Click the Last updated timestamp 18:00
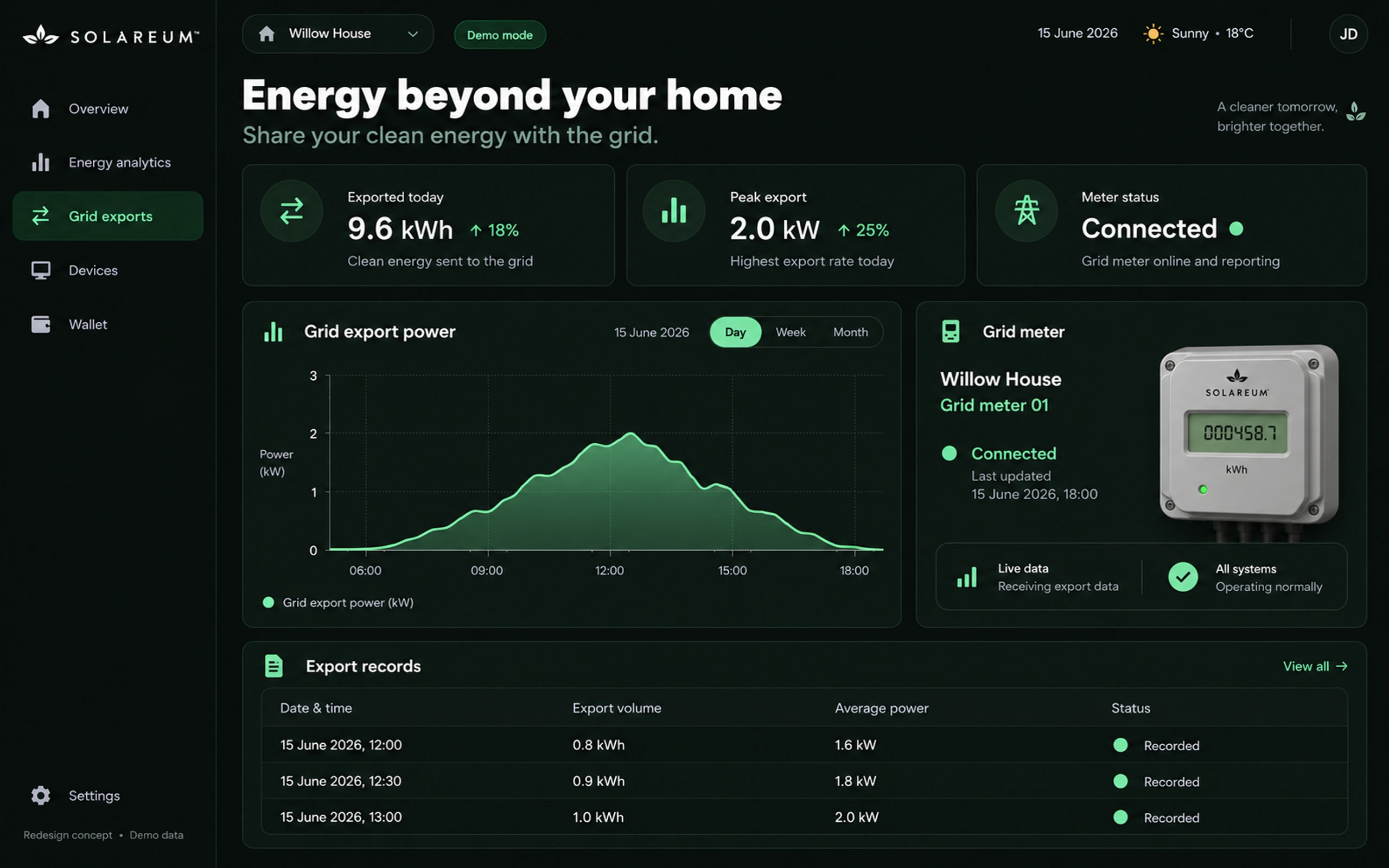Image resolution: width=1389 pixels, height=868 pixels. click(1034, 494)
